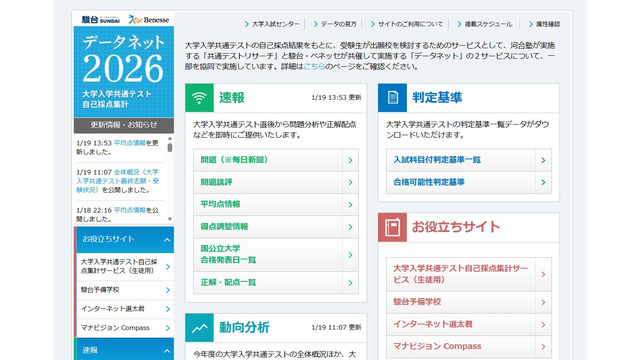This screenshot has width=640, height=360.
Task: Open sidebar 駿台予備学校 item
Action: [x=125, y=290]
